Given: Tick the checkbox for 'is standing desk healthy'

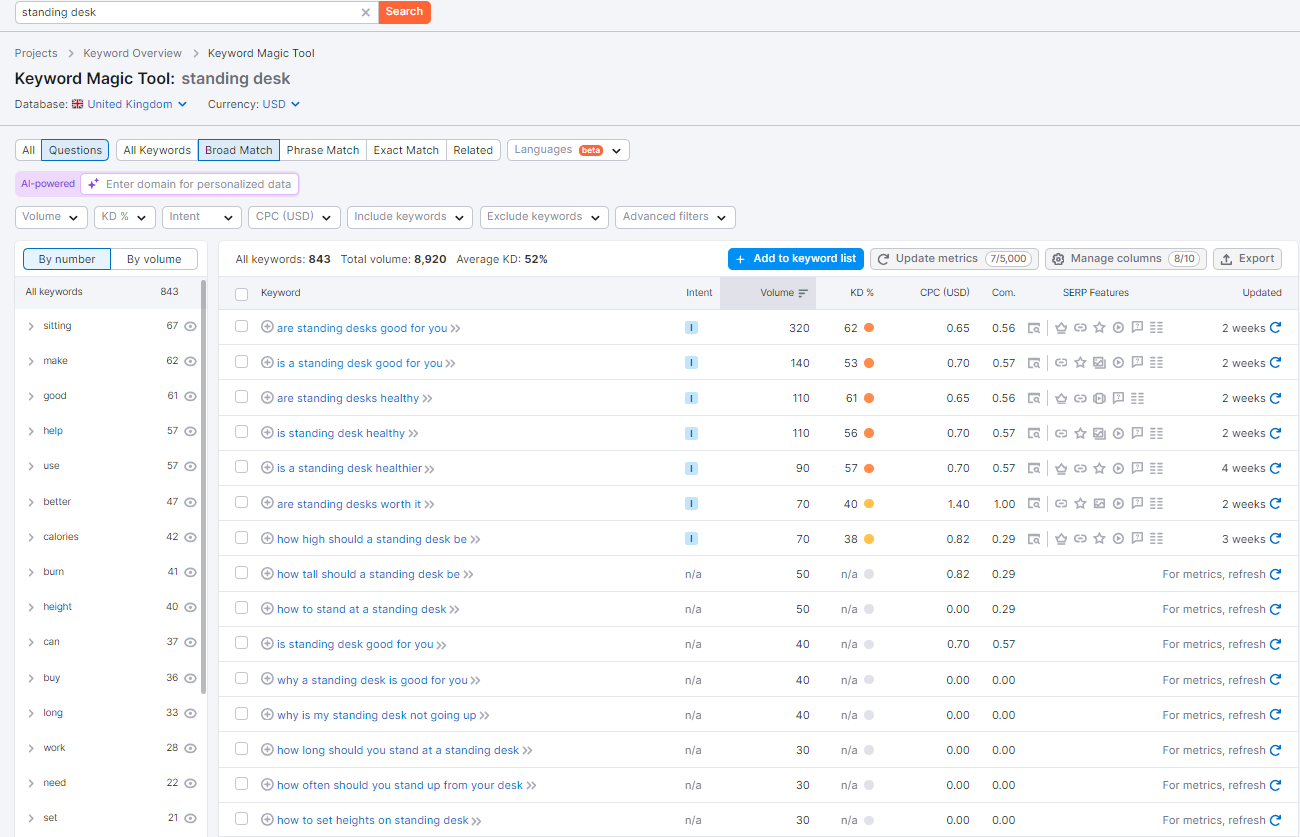Looking at the screenshot, I should click(x=241, y=433).
